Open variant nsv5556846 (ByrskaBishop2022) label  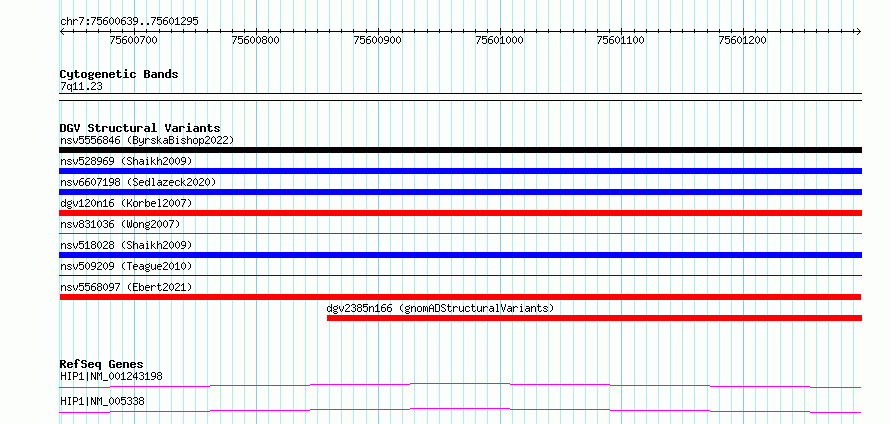[147, 140]
